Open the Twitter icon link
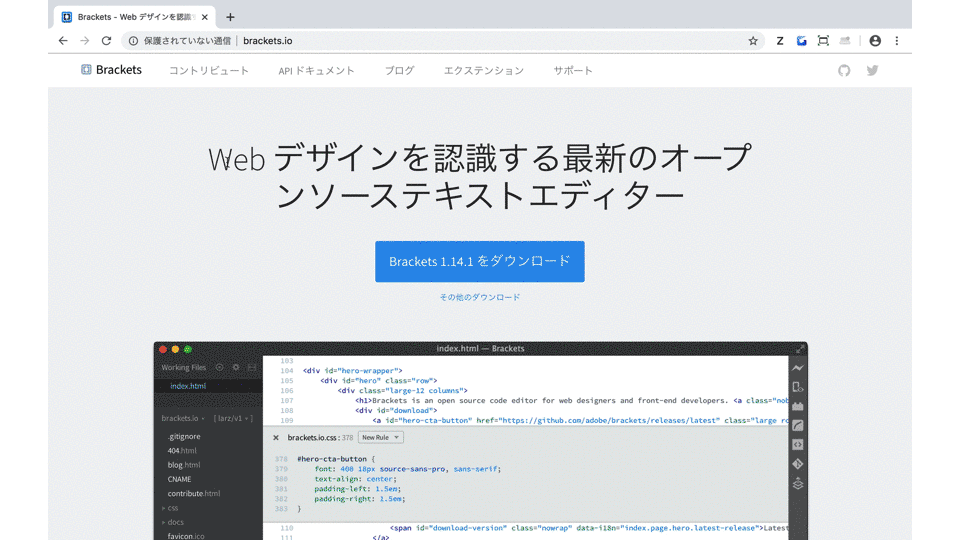Image resolution: width=960 pixels, height=540 pixels. tap(872, 70)
